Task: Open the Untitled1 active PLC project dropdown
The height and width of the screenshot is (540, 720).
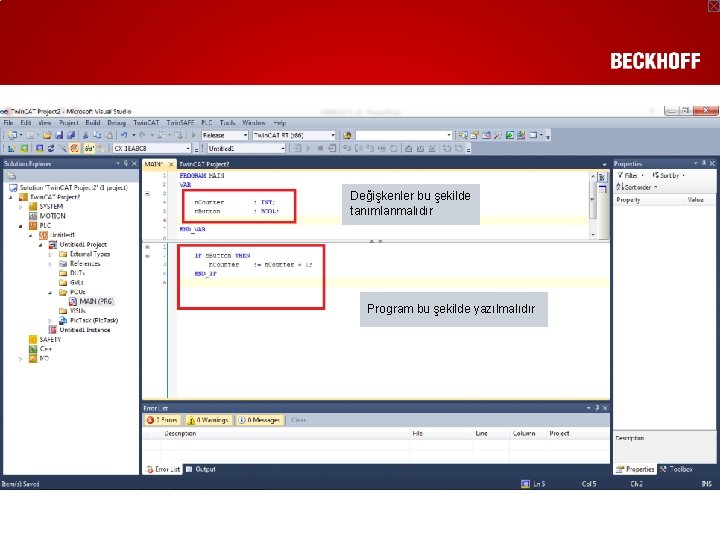Action: (x=283, y=148)
